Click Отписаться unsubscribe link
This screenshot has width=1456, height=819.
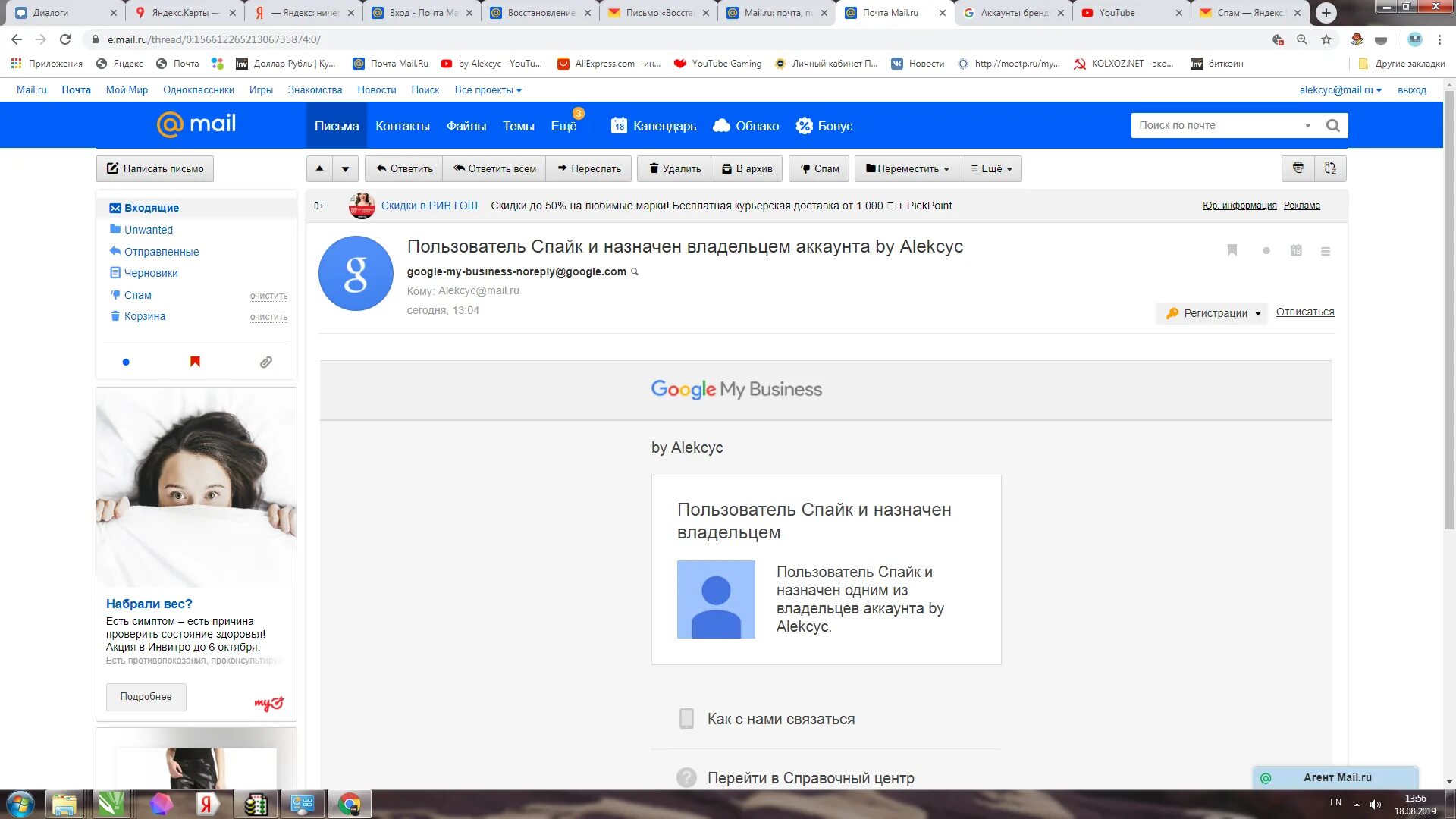coord(1305,311)
